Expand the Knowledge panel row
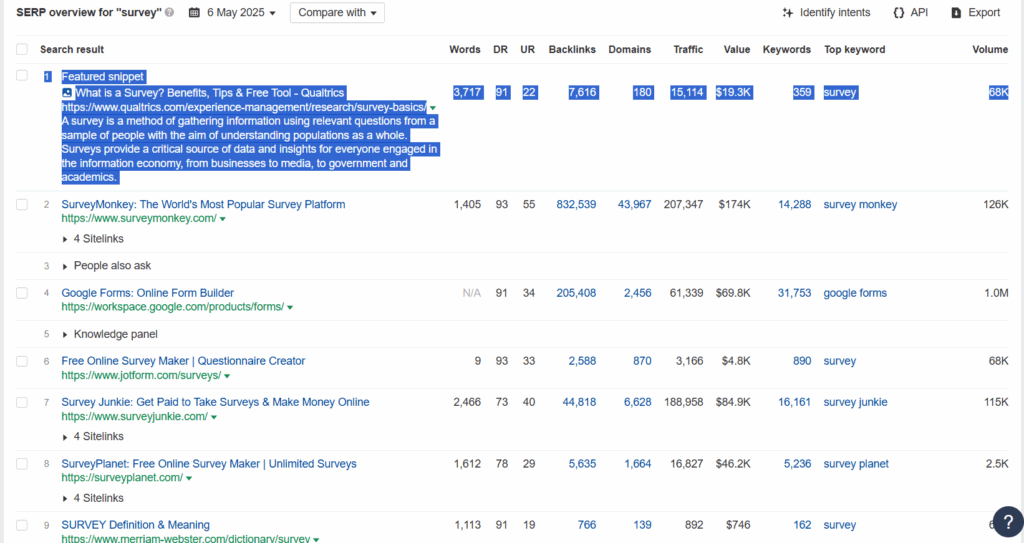This screenshot has width=1024, height=543. click(110, 335)
